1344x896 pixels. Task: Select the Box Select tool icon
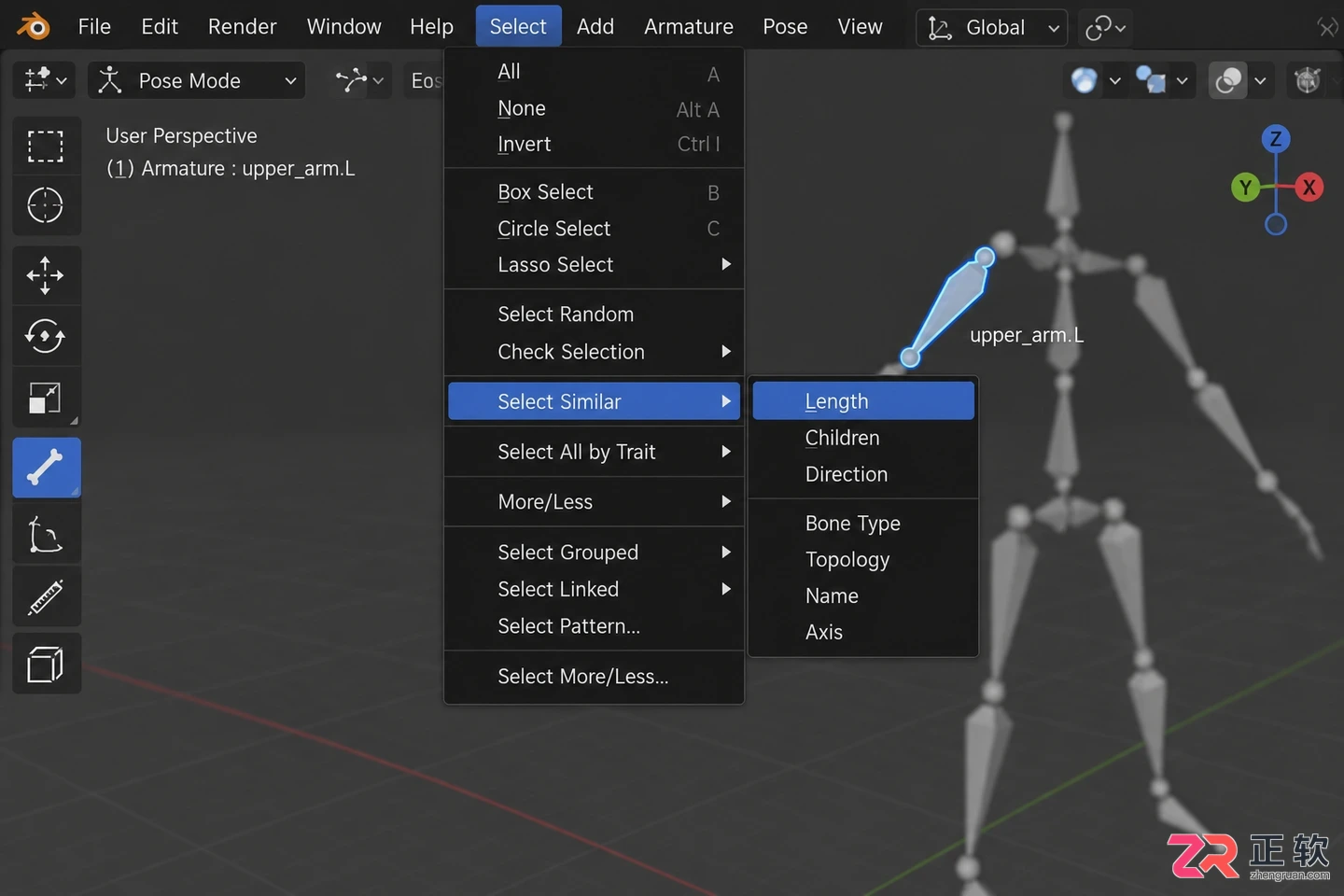tap(46, 147)
